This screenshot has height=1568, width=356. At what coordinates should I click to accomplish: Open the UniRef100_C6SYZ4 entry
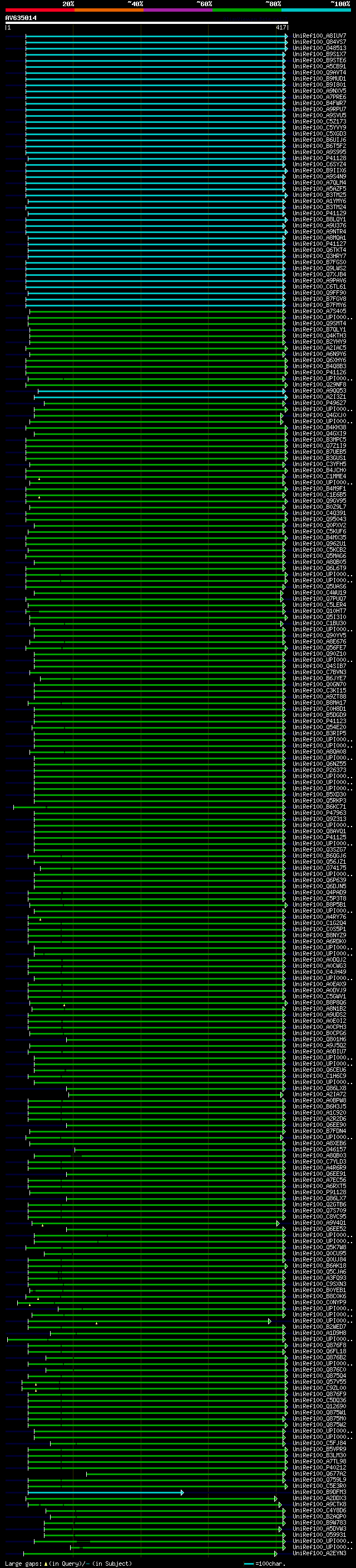click(319, 164)
